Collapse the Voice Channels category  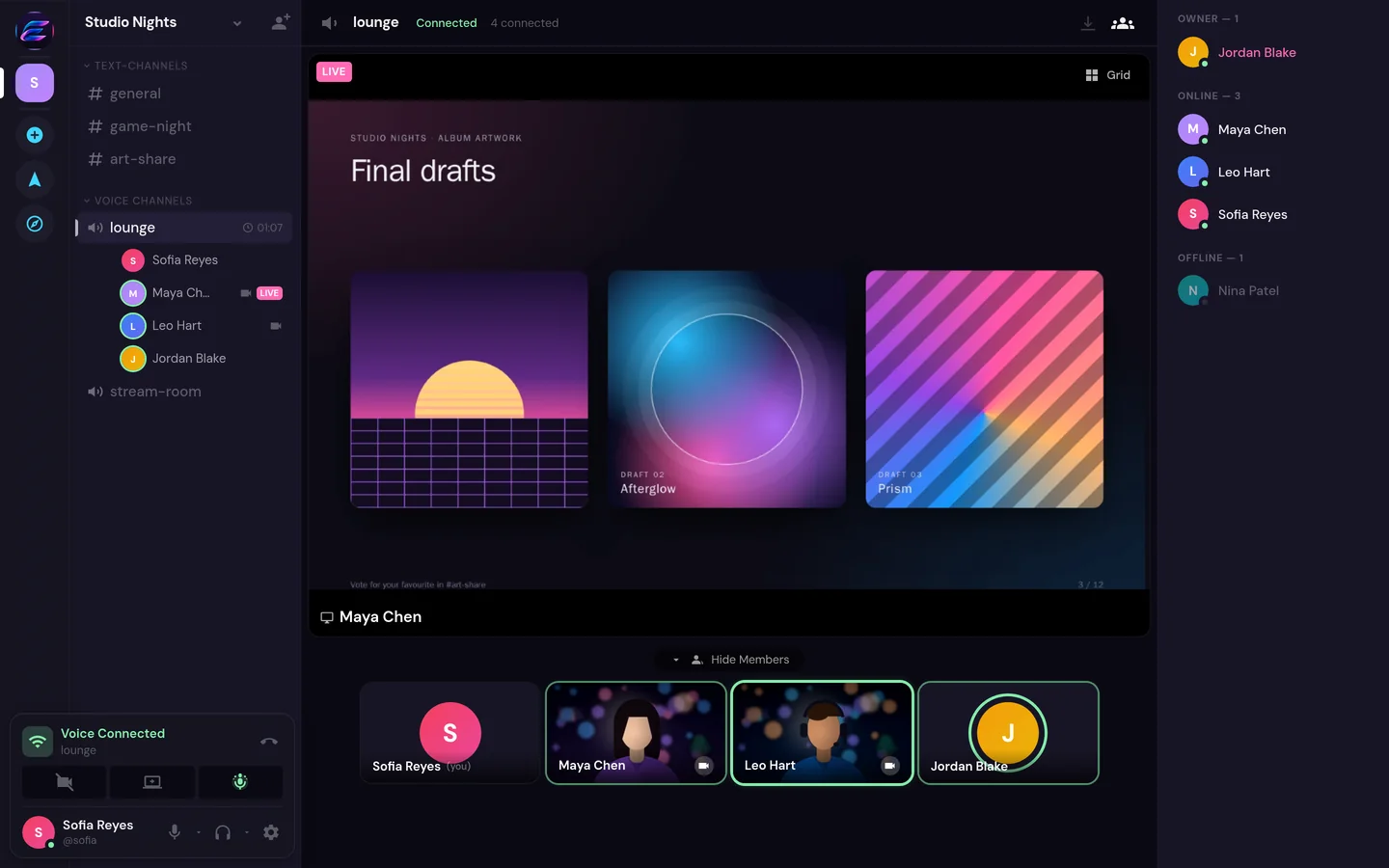[x=138, y=201]
